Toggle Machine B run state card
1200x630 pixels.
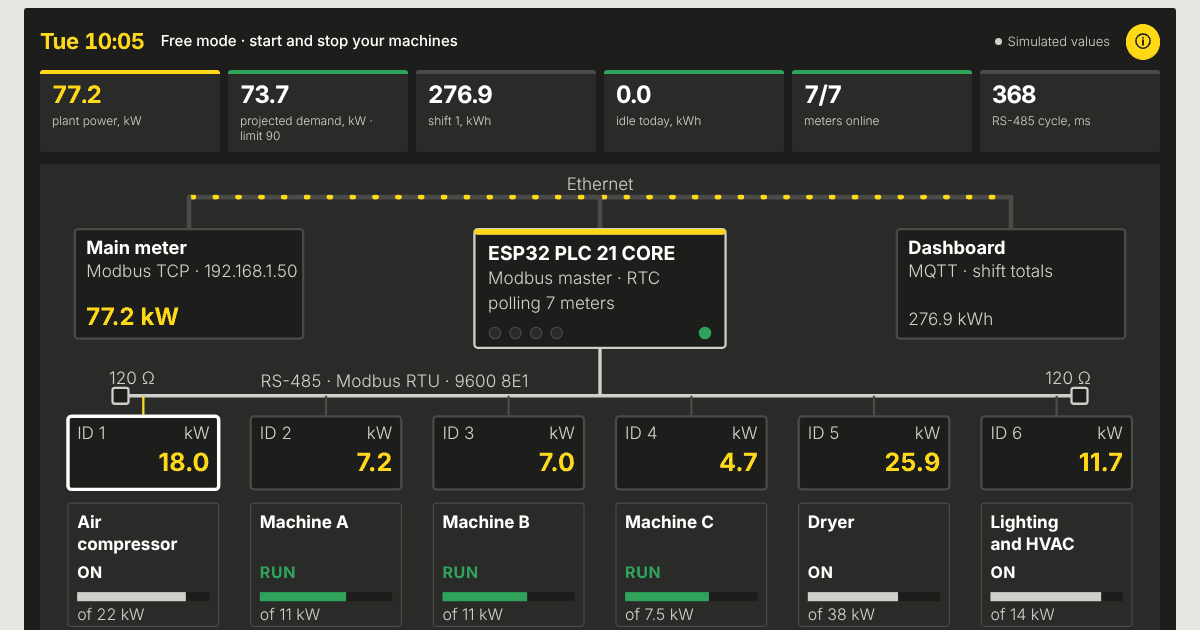tap(509, 566)
